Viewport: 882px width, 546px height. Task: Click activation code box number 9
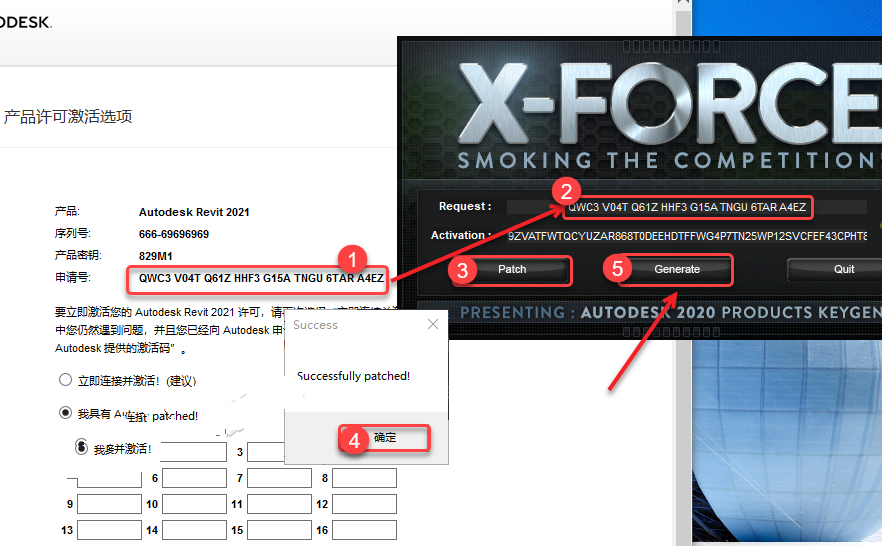coord(109,504)
